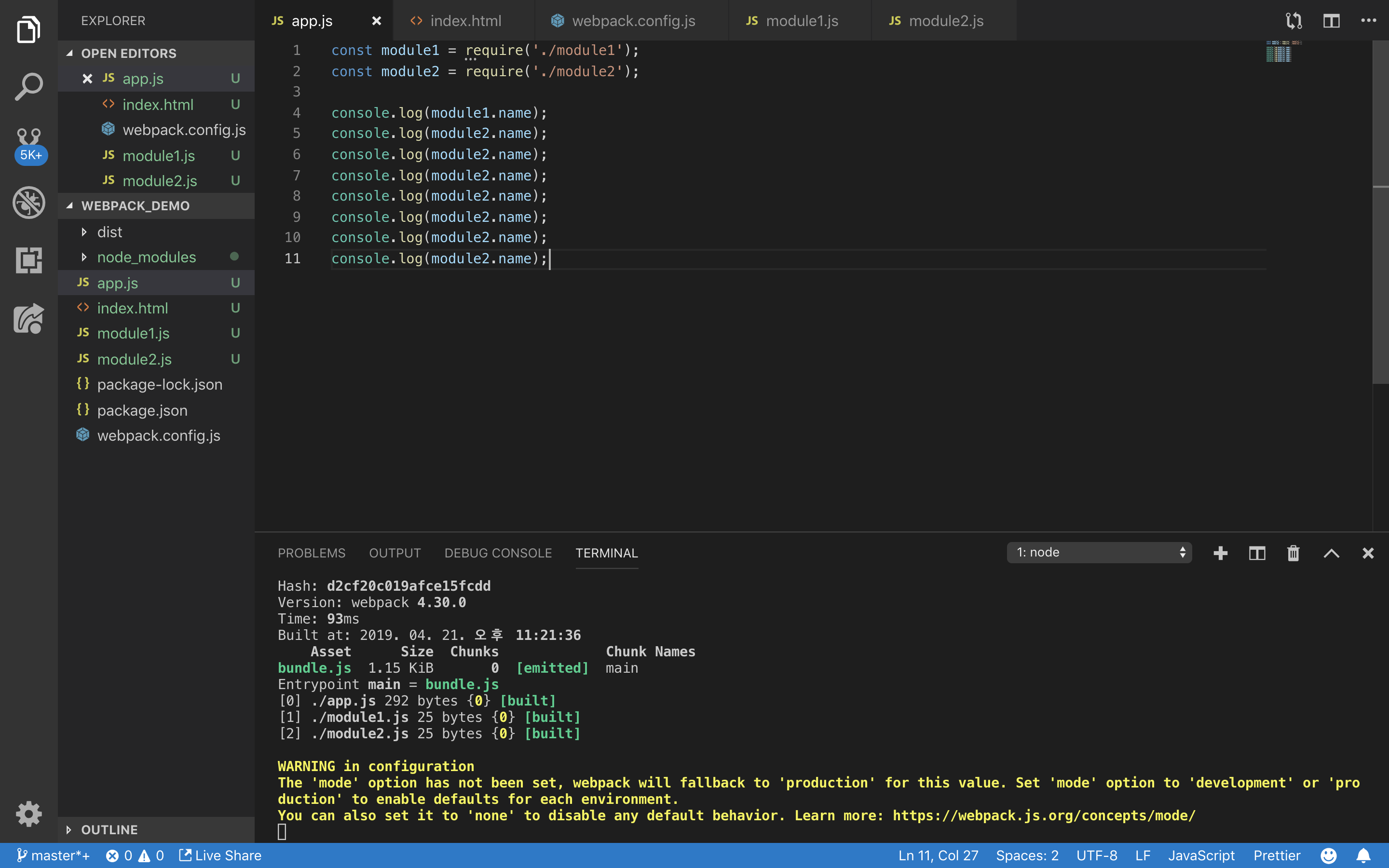Image resolution: width=1389 pixels, height=868 pixels.
Task: Maximize terminal panel with the up chevron
Action: tap(1331, 553)
